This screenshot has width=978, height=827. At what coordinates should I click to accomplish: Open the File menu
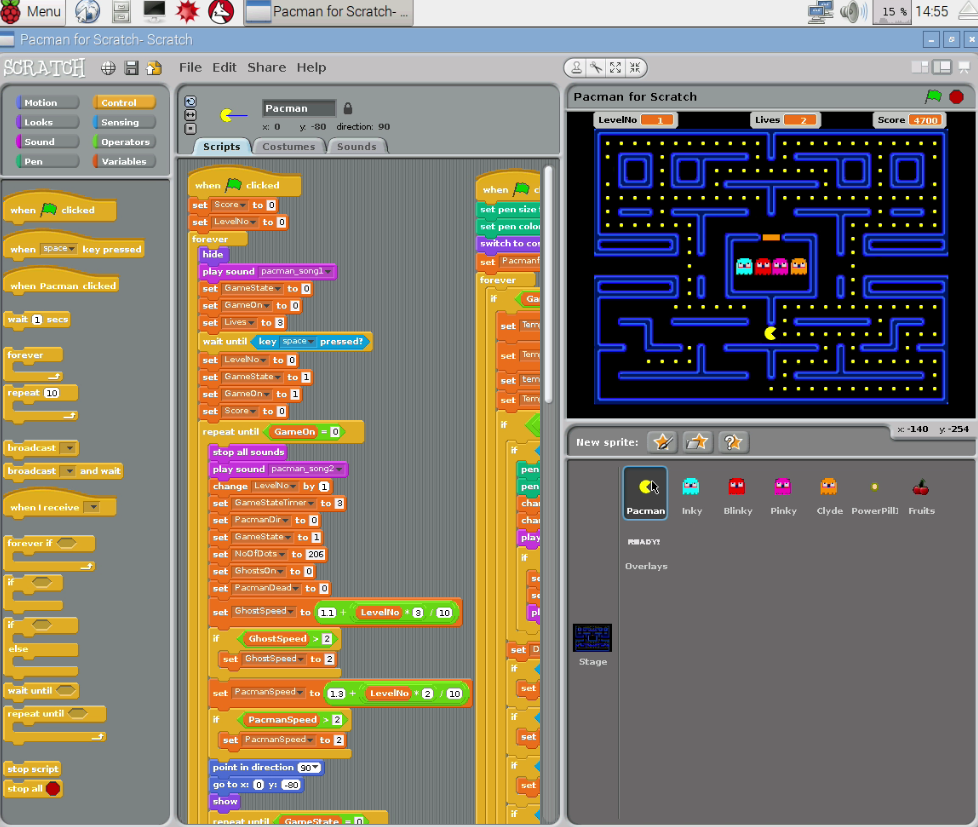(x=190, y=67)
